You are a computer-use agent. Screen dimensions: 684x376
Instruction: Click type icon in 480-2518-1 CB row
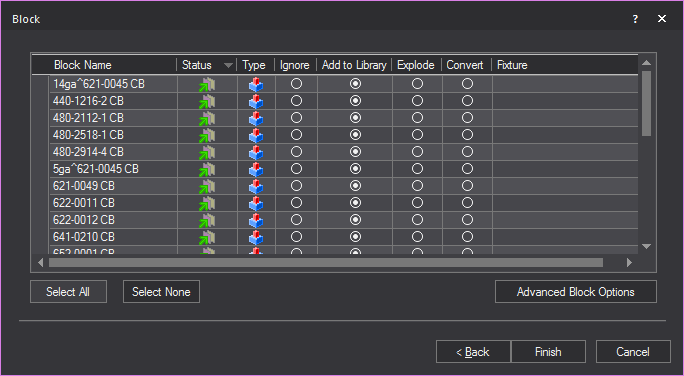tap(256, 135)
